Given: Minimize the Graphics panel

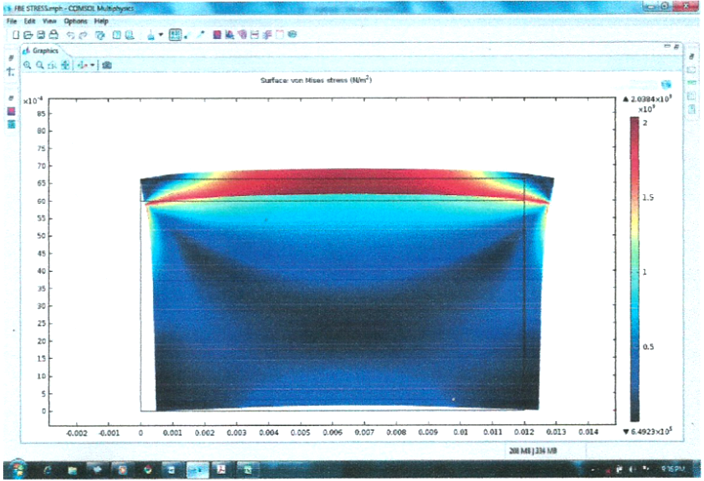Looking at the screenshot, I should (x=666, y=47).
